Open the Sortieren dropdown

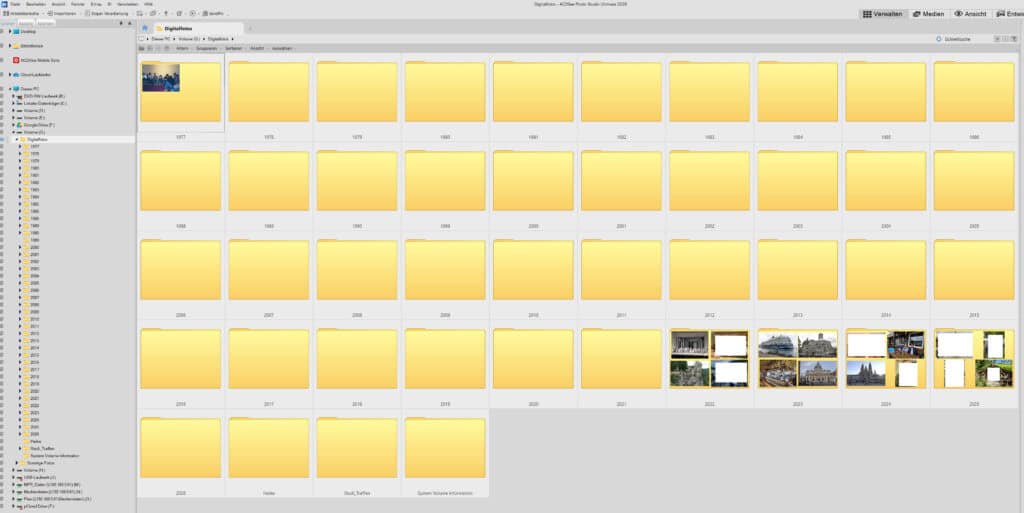coord(230,48)
